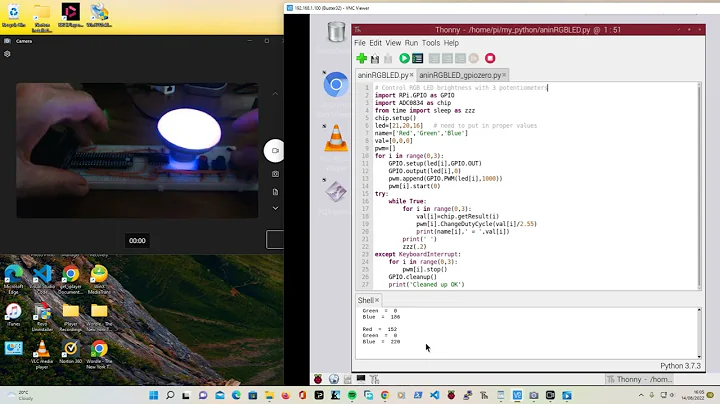
Task: Open the web browser globe in Pi taskbar
Action: coord(334,379)
